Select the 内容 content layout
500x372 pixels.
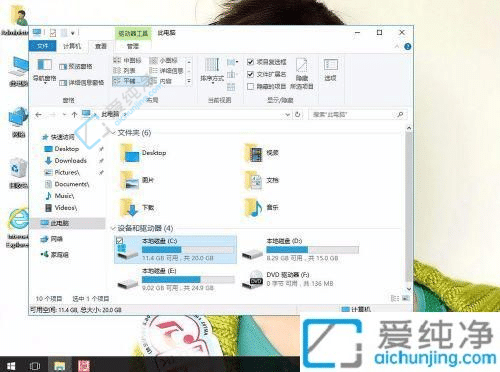click(x=161, y=81)
